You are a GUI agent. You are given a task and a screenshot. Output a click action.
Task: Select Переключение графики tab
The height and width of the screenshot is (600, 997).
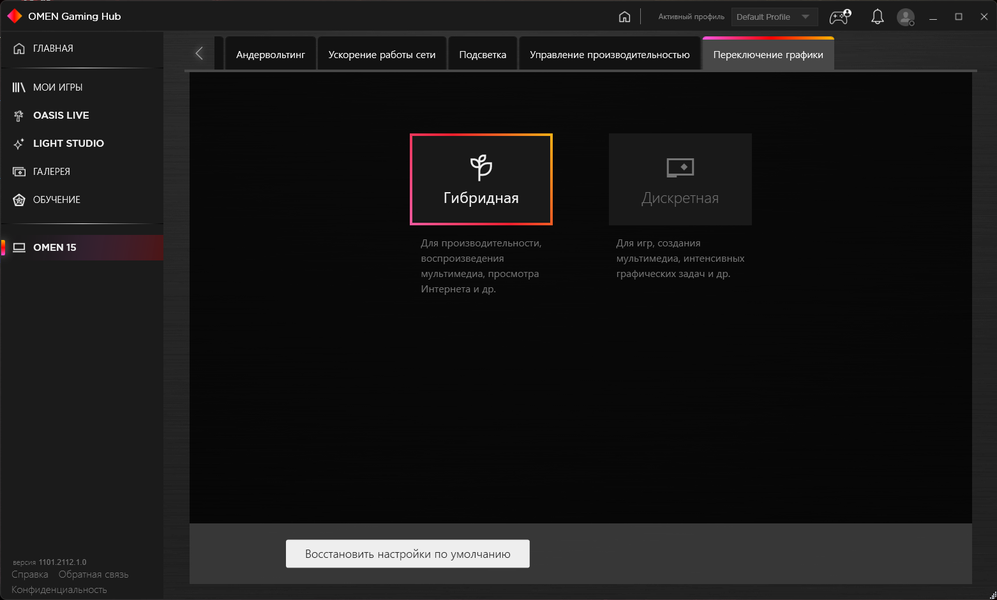[768, 55]
